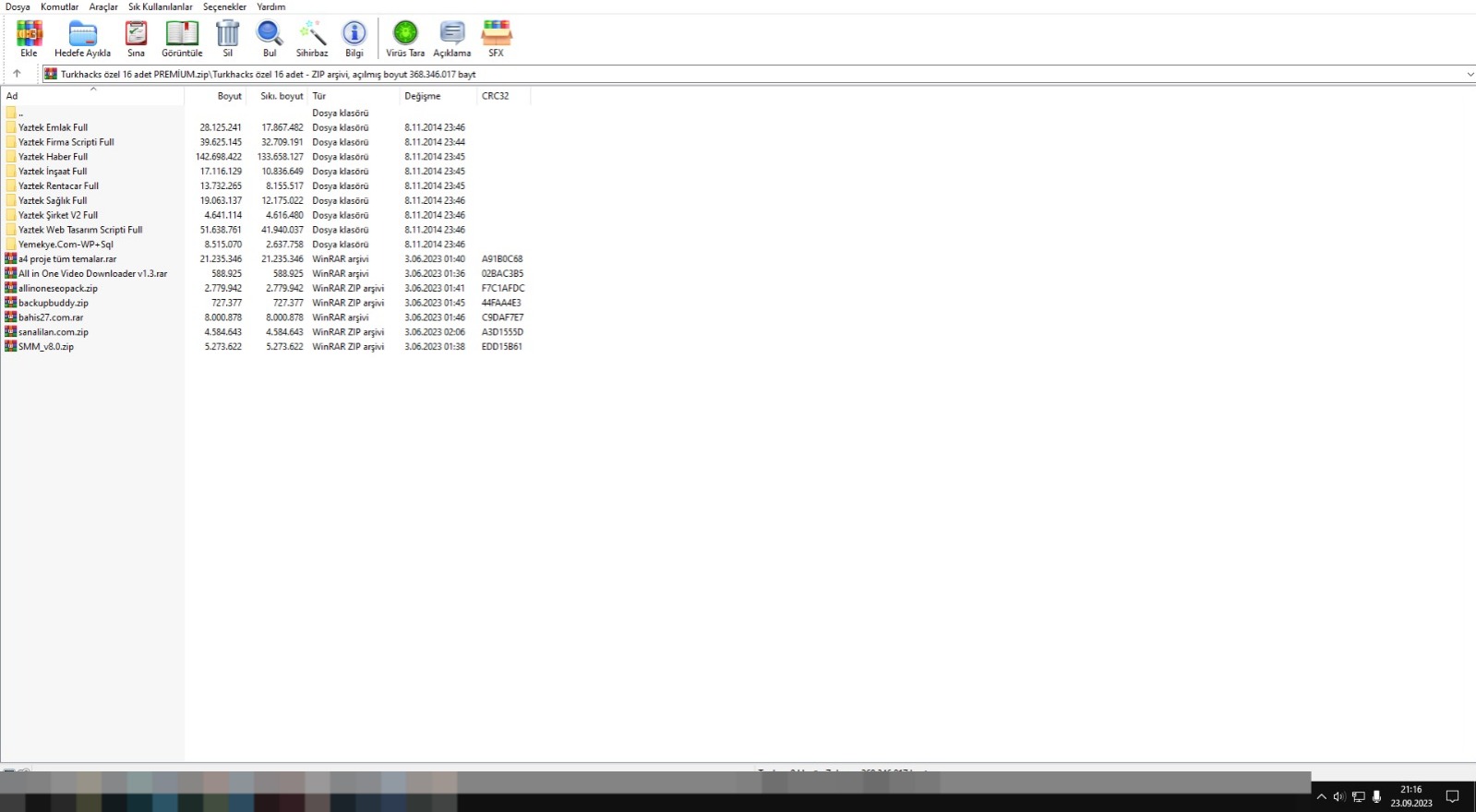1476x812 pixels.
Task: Open the Açıklama comment icon
Action: tap(452, 34)
